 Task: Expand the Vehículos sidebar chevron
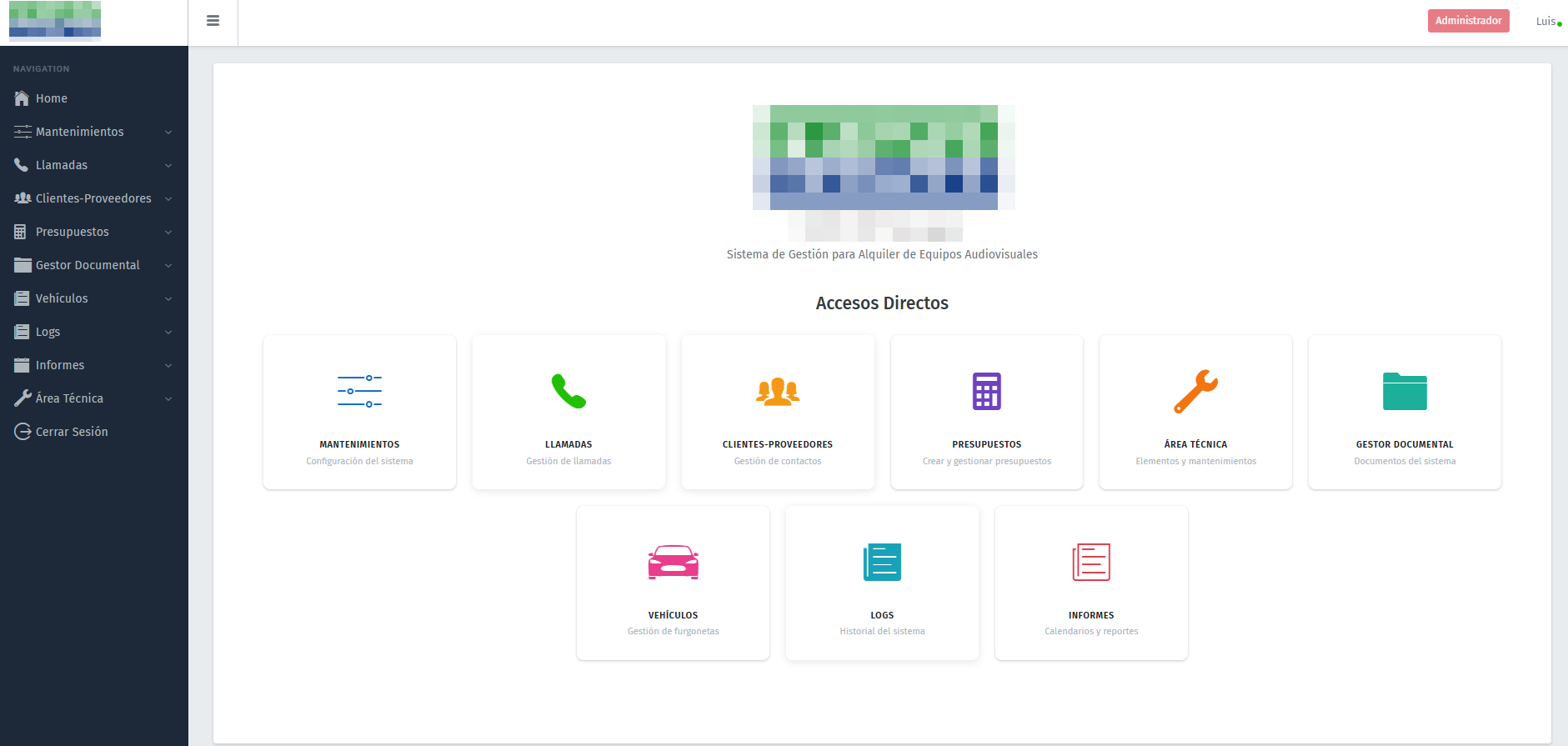click(168, 298)
